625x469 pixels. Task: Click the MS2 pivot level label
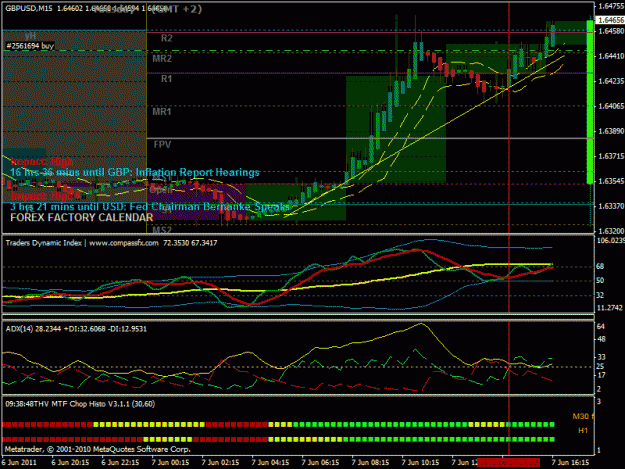(162, 230)
